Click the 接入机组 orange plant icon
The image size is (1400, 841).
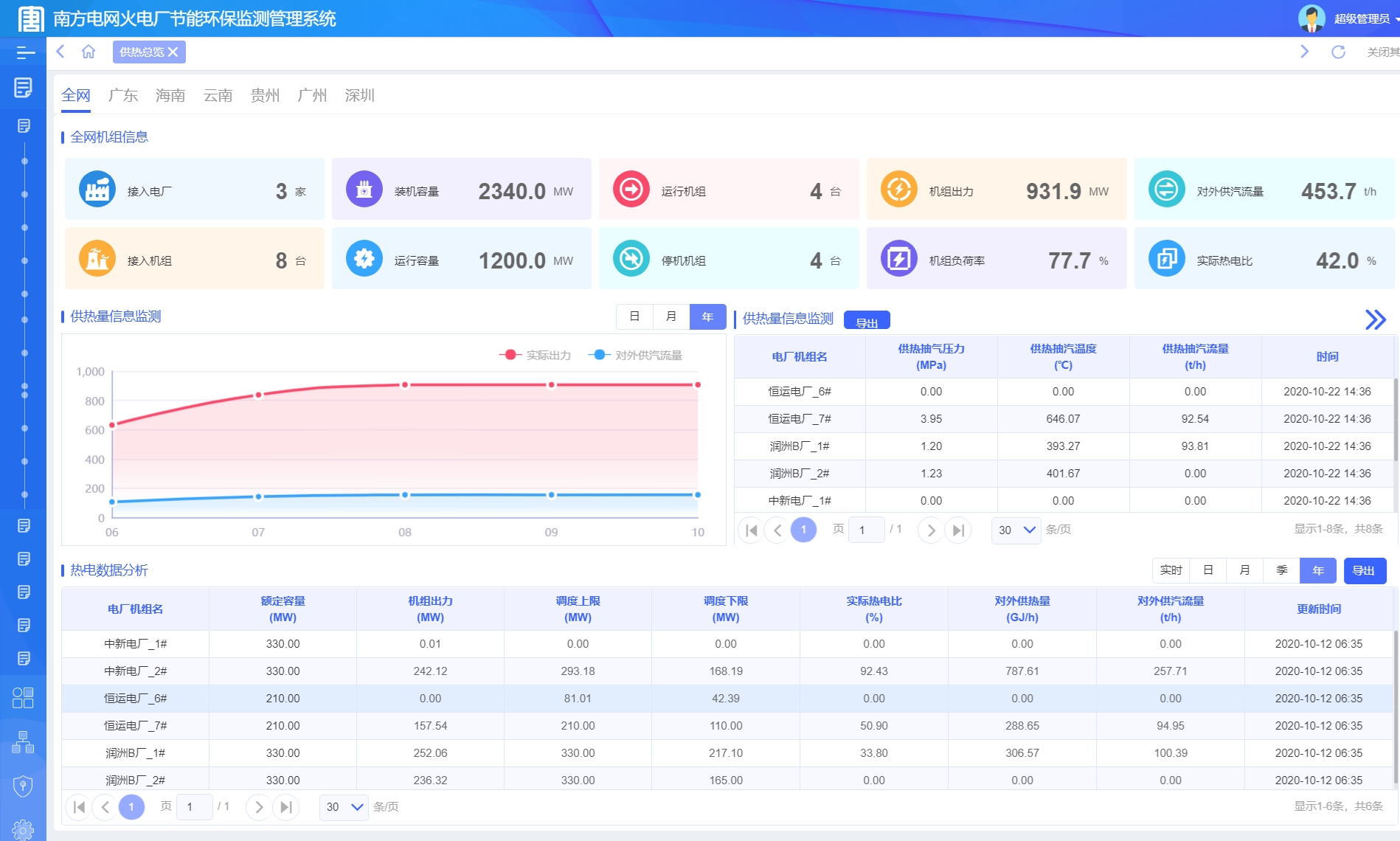tap(97, 259)
